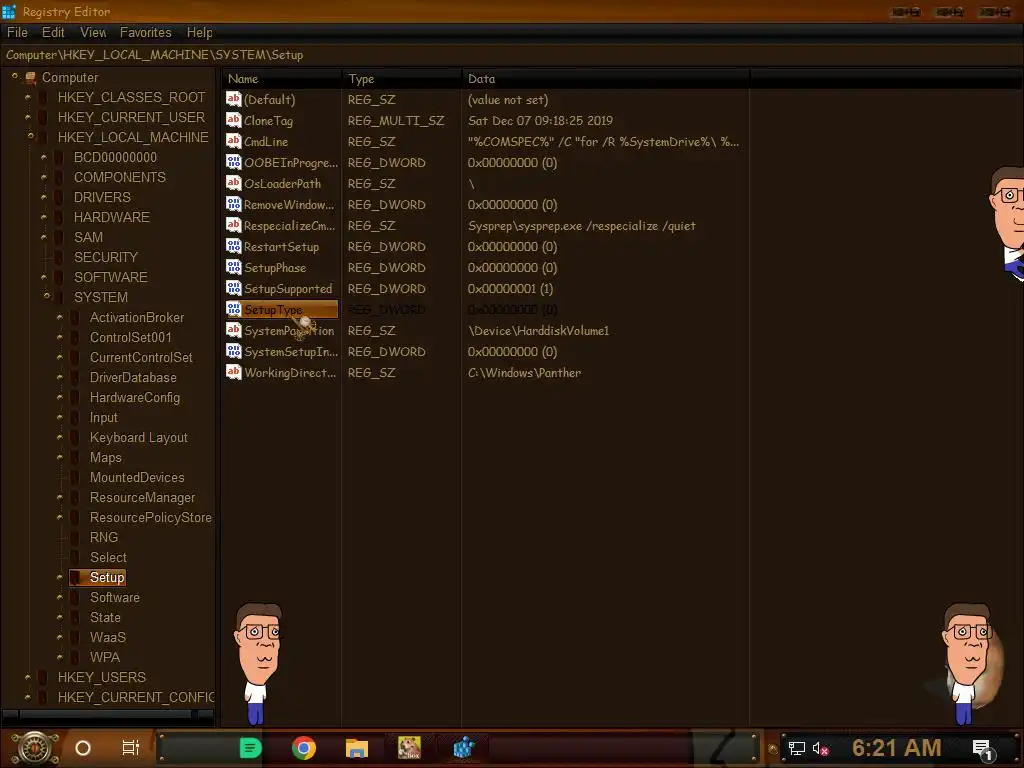Click the REG_MULTI_SZ type cell
This screenshot has height=768, width=1024.
click(x=396, y=121)
